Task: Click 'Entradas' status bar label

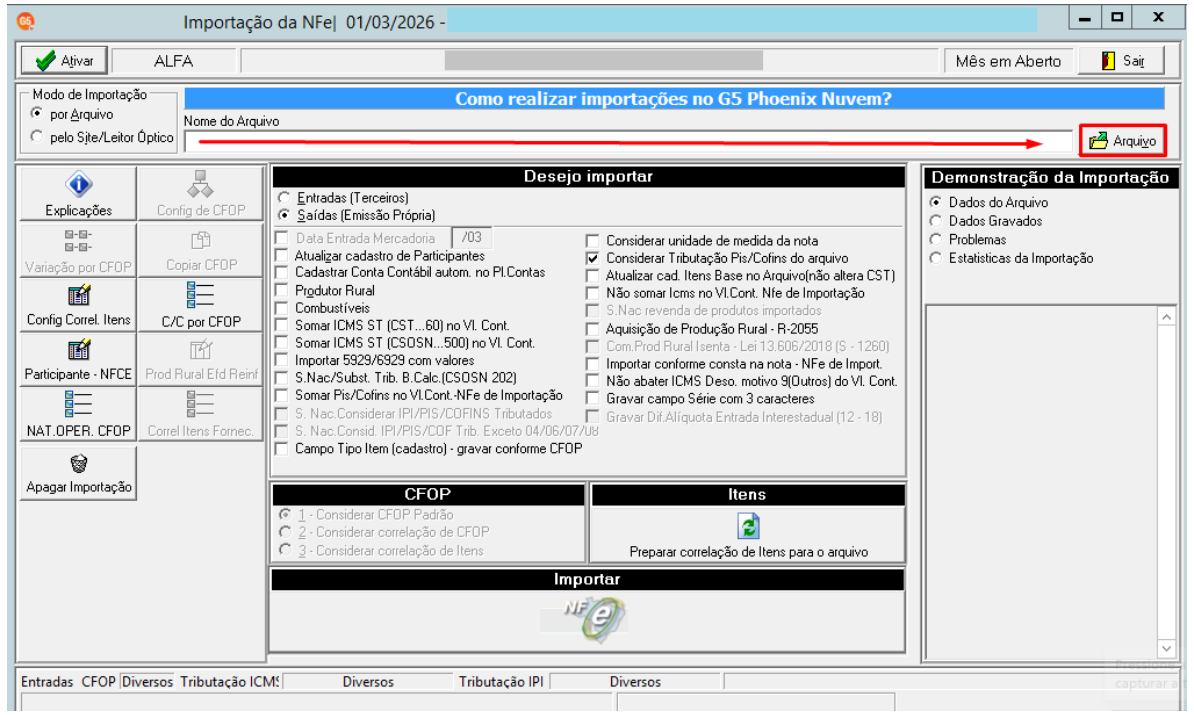Action: point(47,682)
